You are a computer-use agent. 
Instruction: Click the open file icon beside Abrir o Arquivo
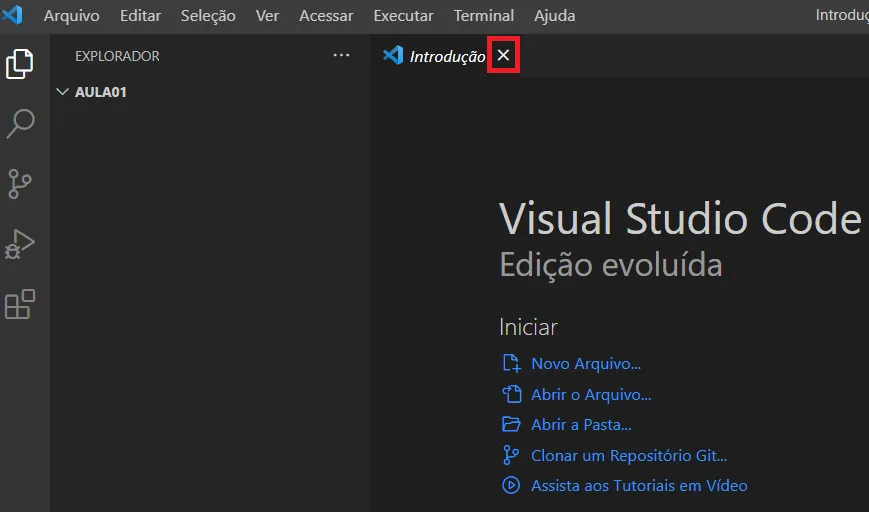pos(511,394)
